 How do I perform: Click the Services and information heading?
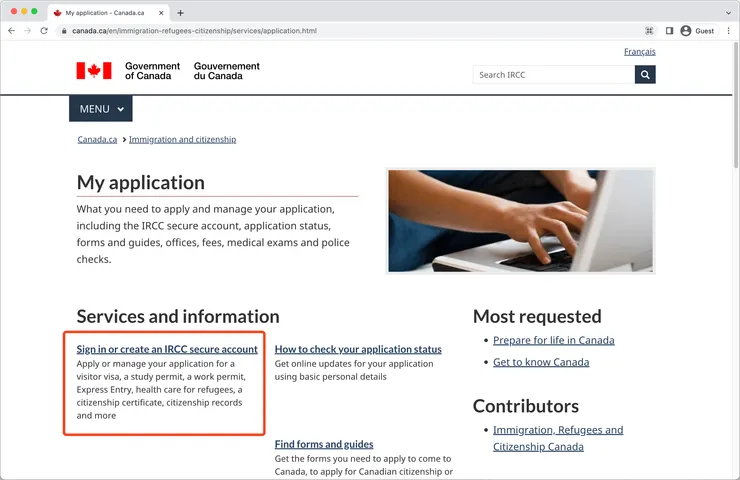178,316
